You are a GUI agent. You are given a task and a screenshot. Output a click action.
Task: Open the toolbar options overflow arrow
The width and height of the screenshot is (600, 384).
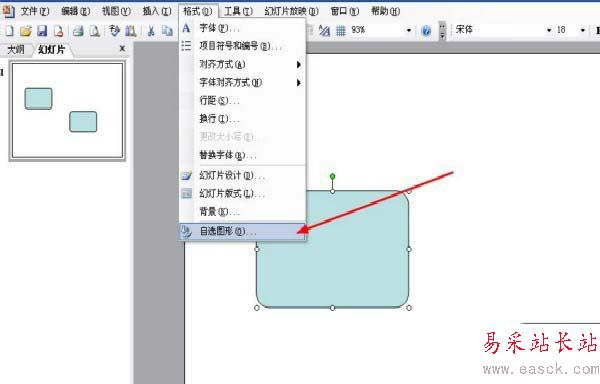click(443, 31)
